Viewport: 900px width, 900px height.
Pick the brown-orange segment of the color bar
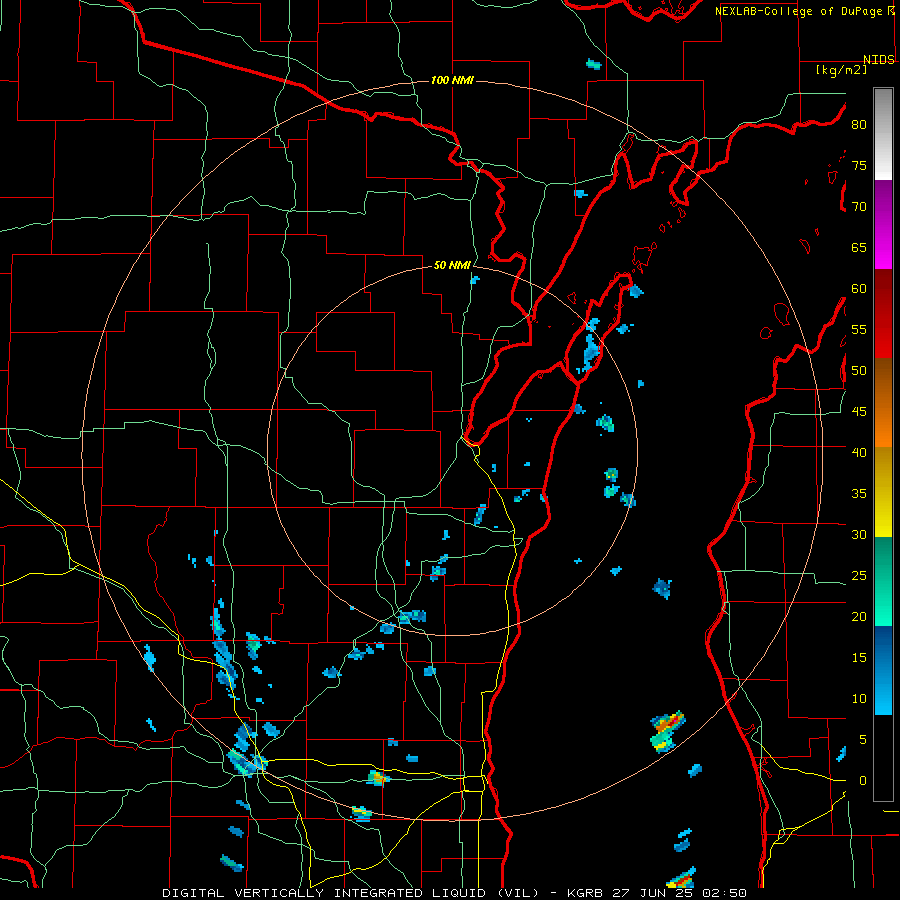click(x=883, y=403)
